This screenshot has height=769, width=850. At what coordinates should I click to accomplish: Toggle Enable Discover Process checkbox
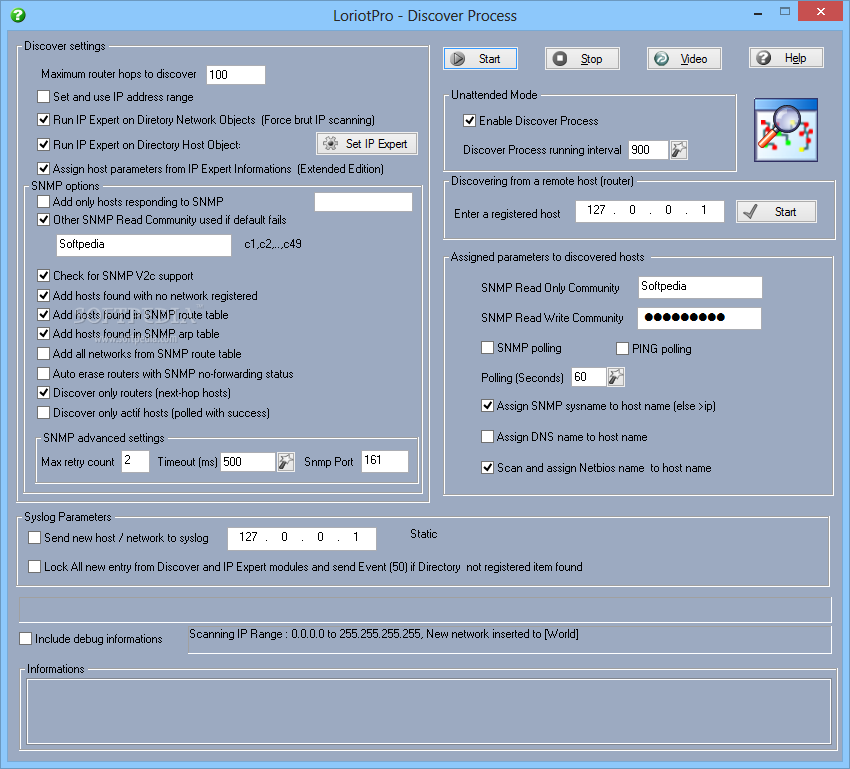point(469,120)
